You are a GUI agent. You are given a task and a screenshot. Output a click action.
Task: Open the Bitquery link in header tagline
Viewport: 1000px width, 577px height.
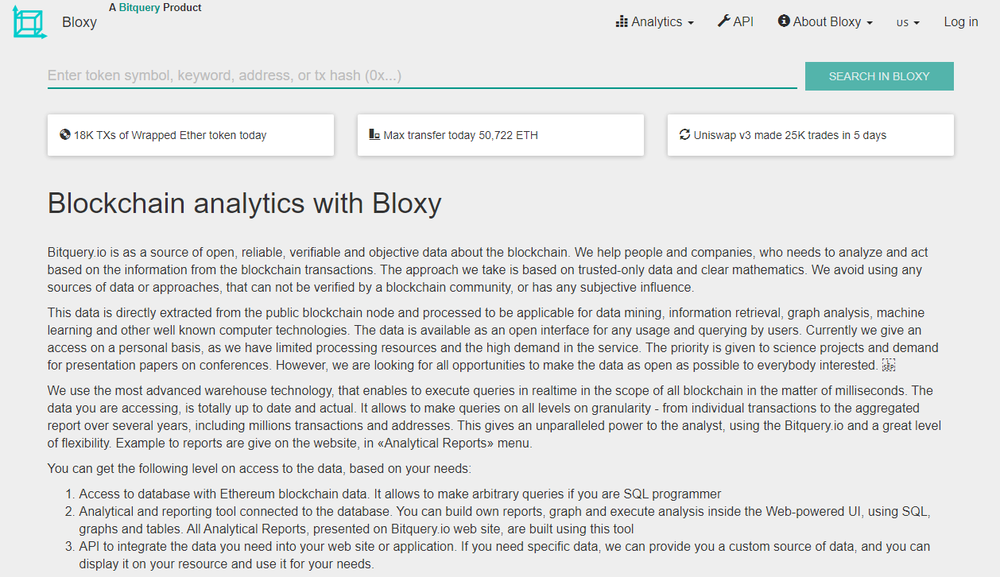(x=140, y=8)
